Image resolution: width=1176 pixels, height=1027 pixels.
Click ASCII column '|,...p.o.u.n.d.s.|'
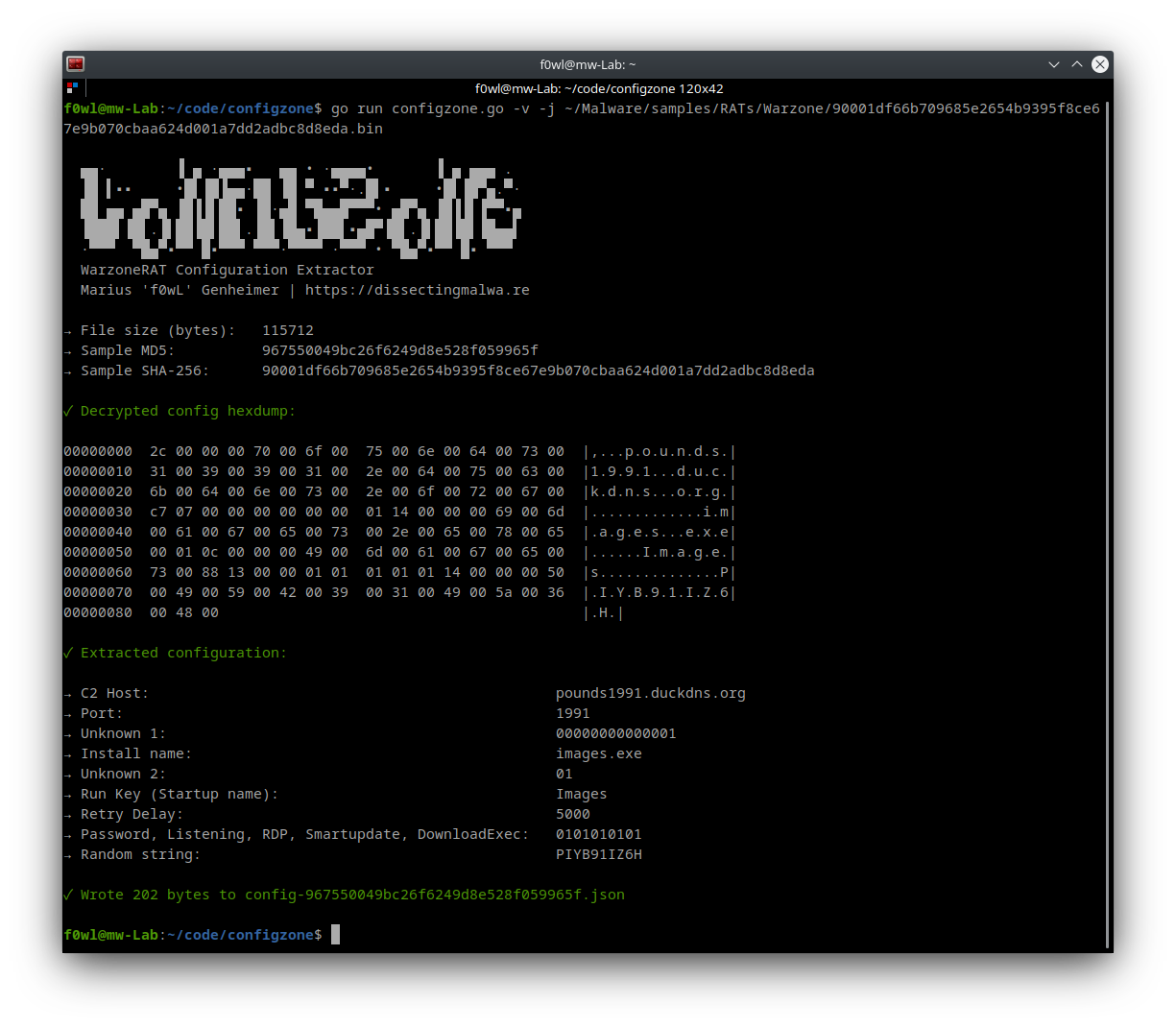(660, 451)
